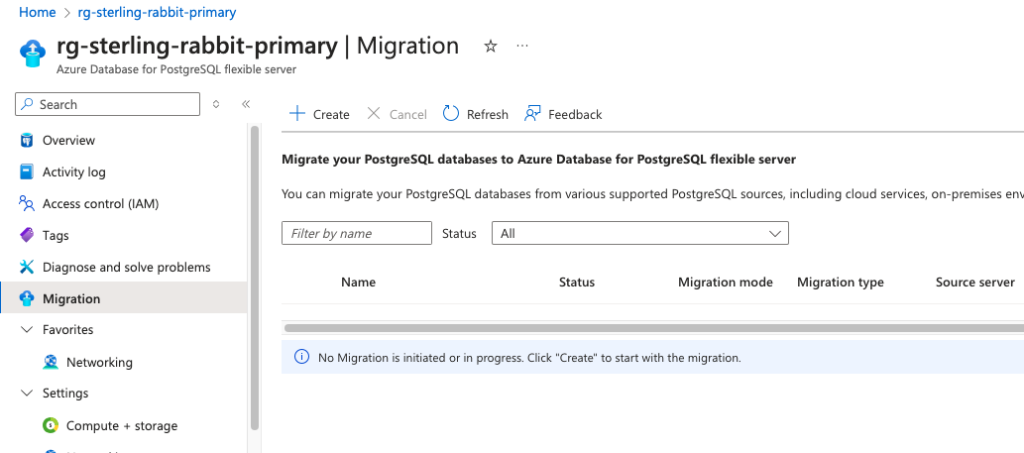This screenshot has width=1024, height=453.
Task: Collapse the Favorites section
Action: (x=26, y=330)
